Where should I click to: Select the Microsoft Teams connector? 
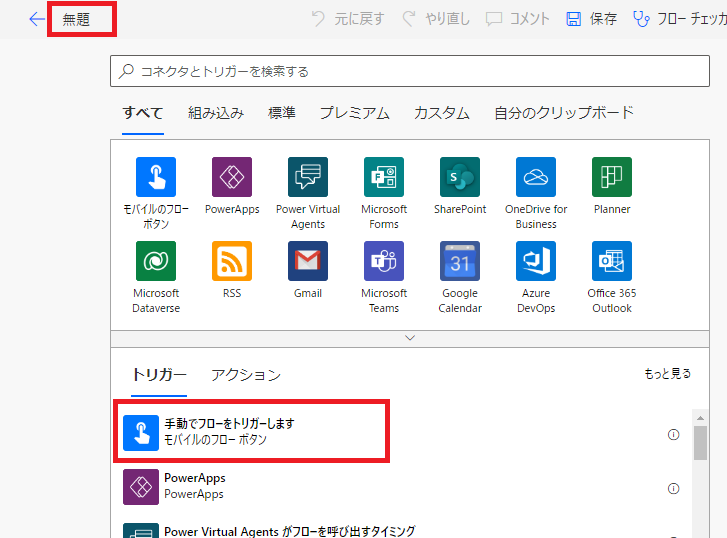(x=384, y=277)
